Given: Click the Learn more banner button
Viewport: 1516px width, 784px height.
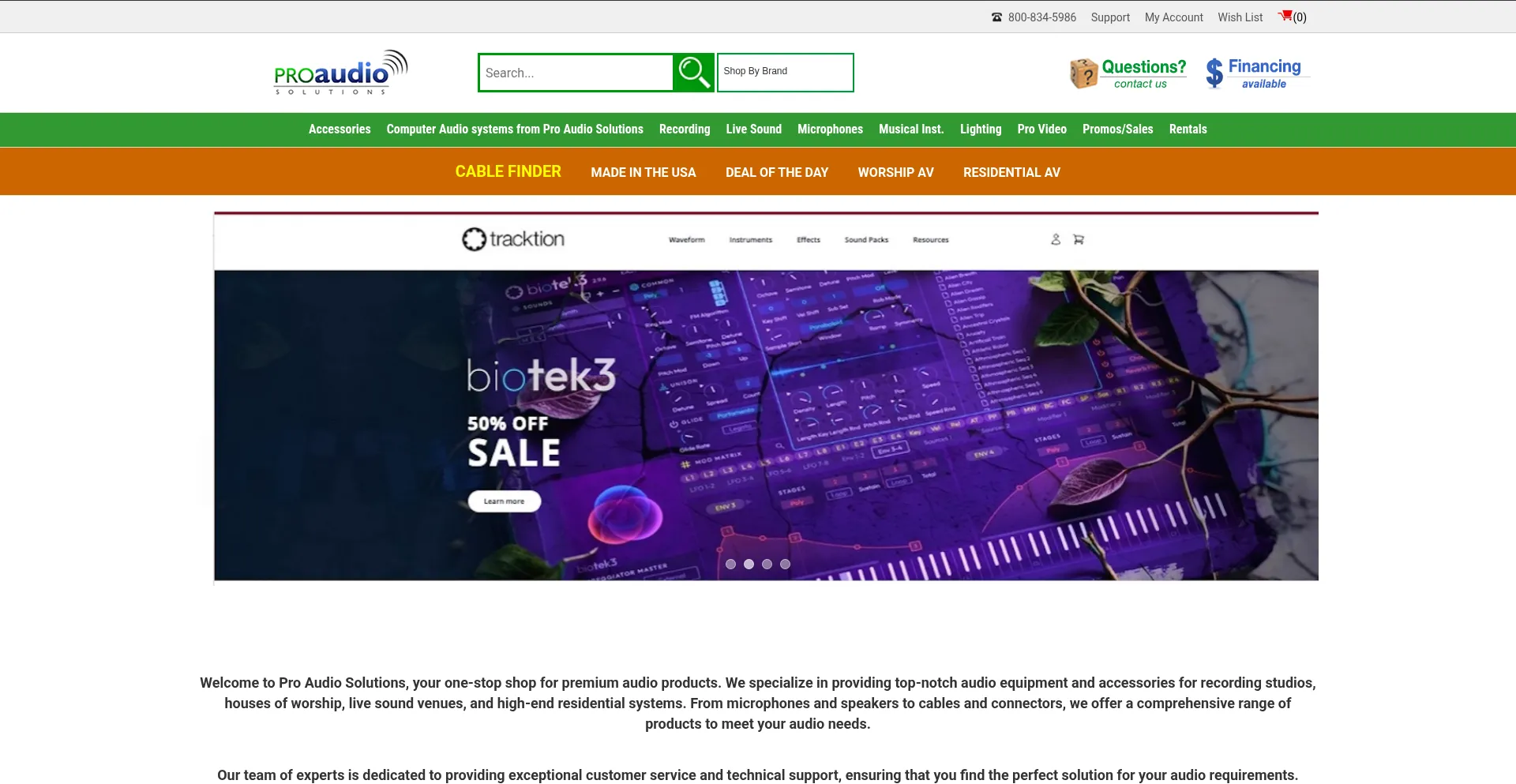Looking at the screenshot, I should tap(505, 501).
